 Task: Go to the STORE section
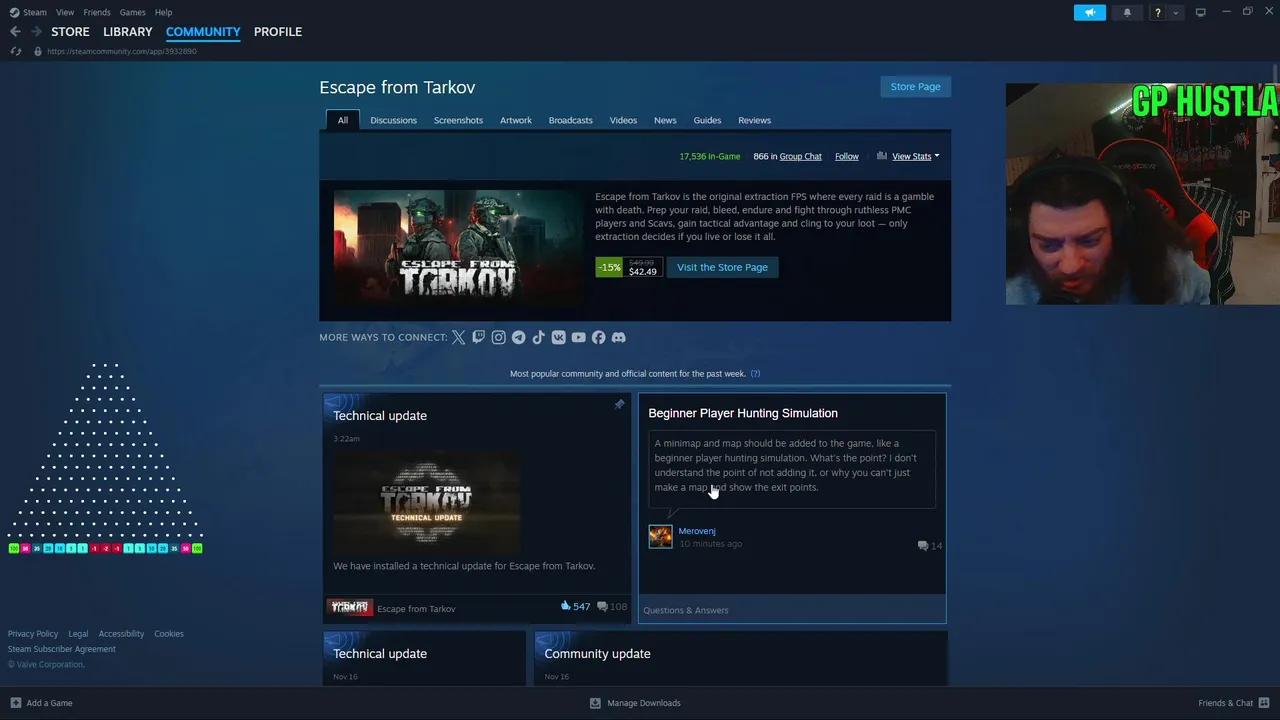(x=70, y=32)
